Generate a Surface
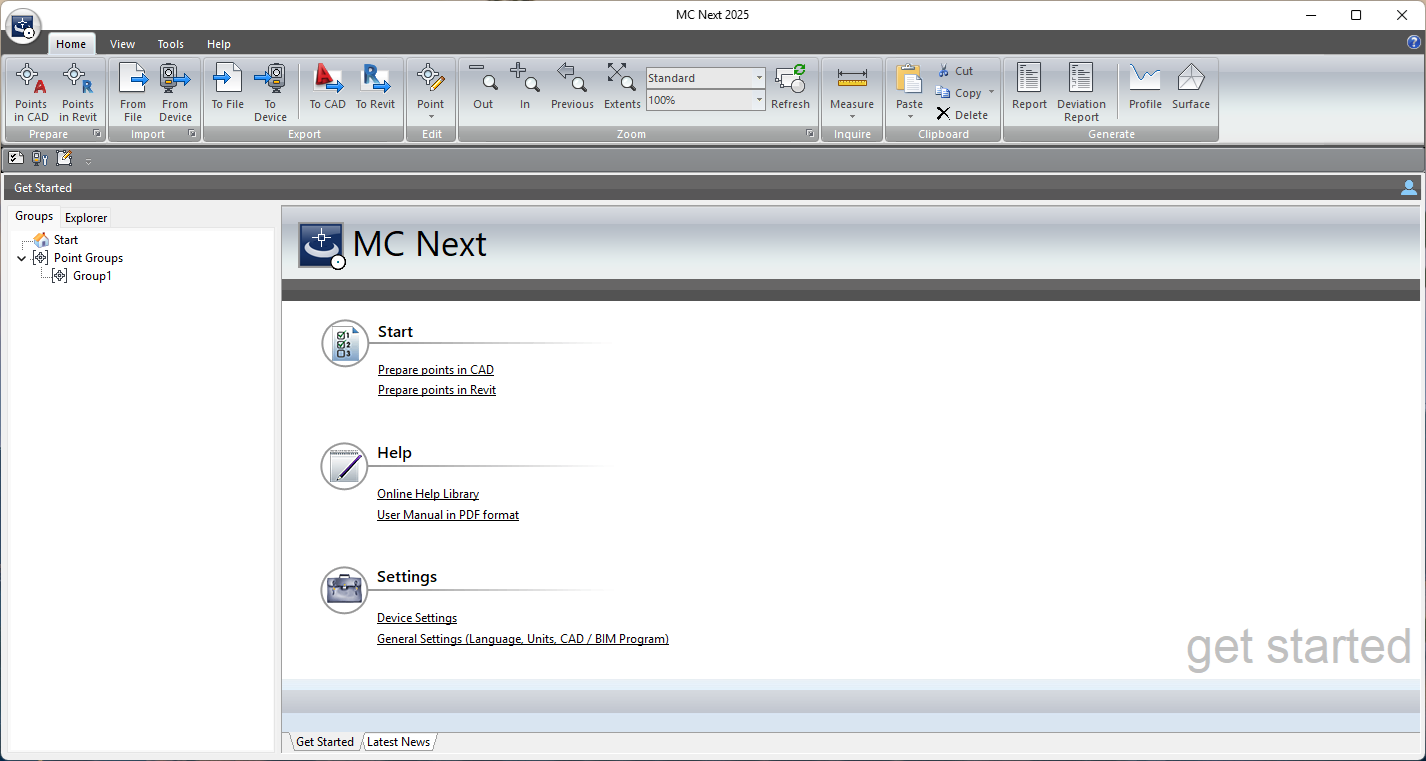Screen dimensions: 1426x761 pos(1191,87)
